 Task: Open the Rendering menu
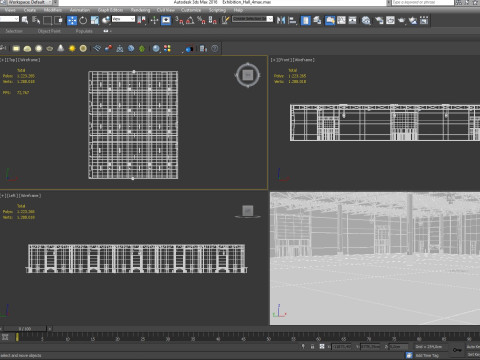[x=140, y=10]
